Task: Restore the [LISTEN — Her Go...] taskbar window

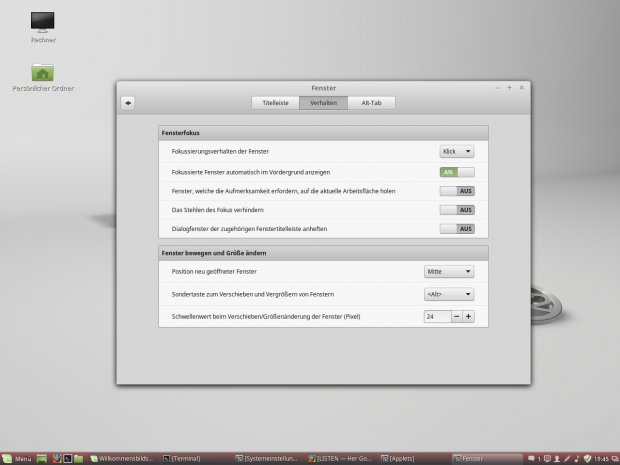Action: coord(340,459)
